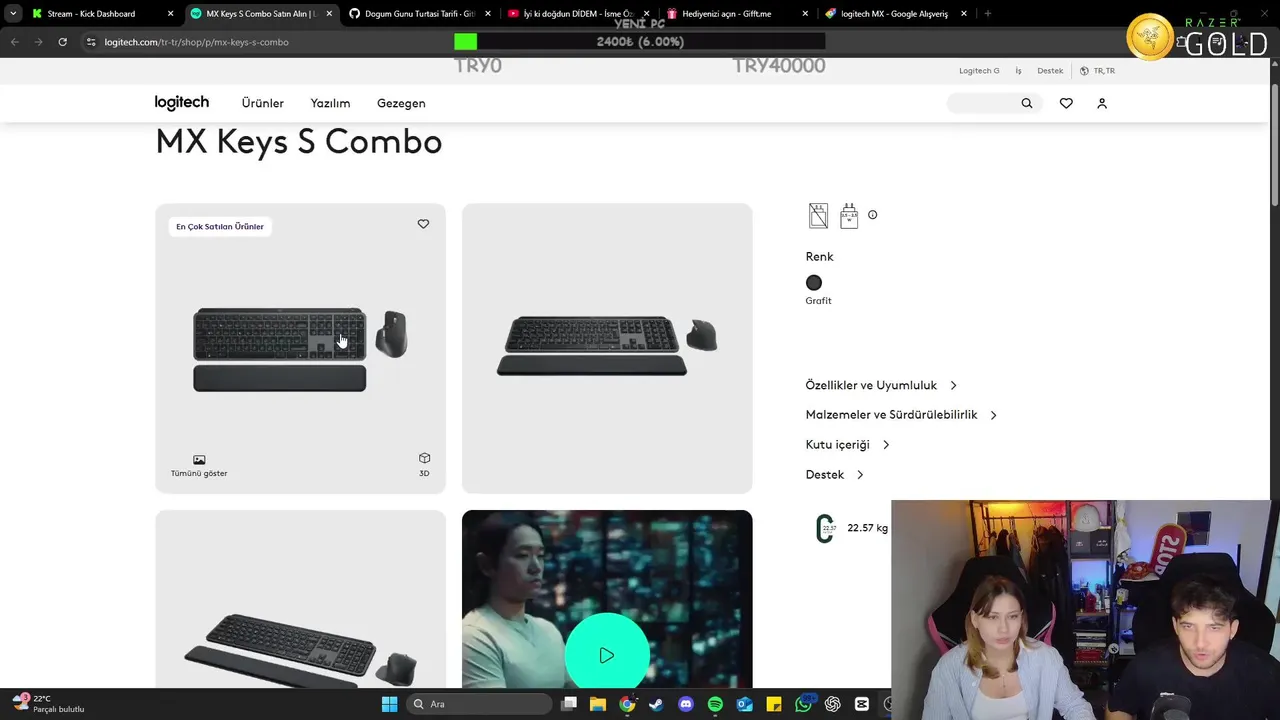Switch to İyi ki doğdun DİDEM YouTube tab
The height and width of the screenshot is (720, 1280).
coord(578,14)
